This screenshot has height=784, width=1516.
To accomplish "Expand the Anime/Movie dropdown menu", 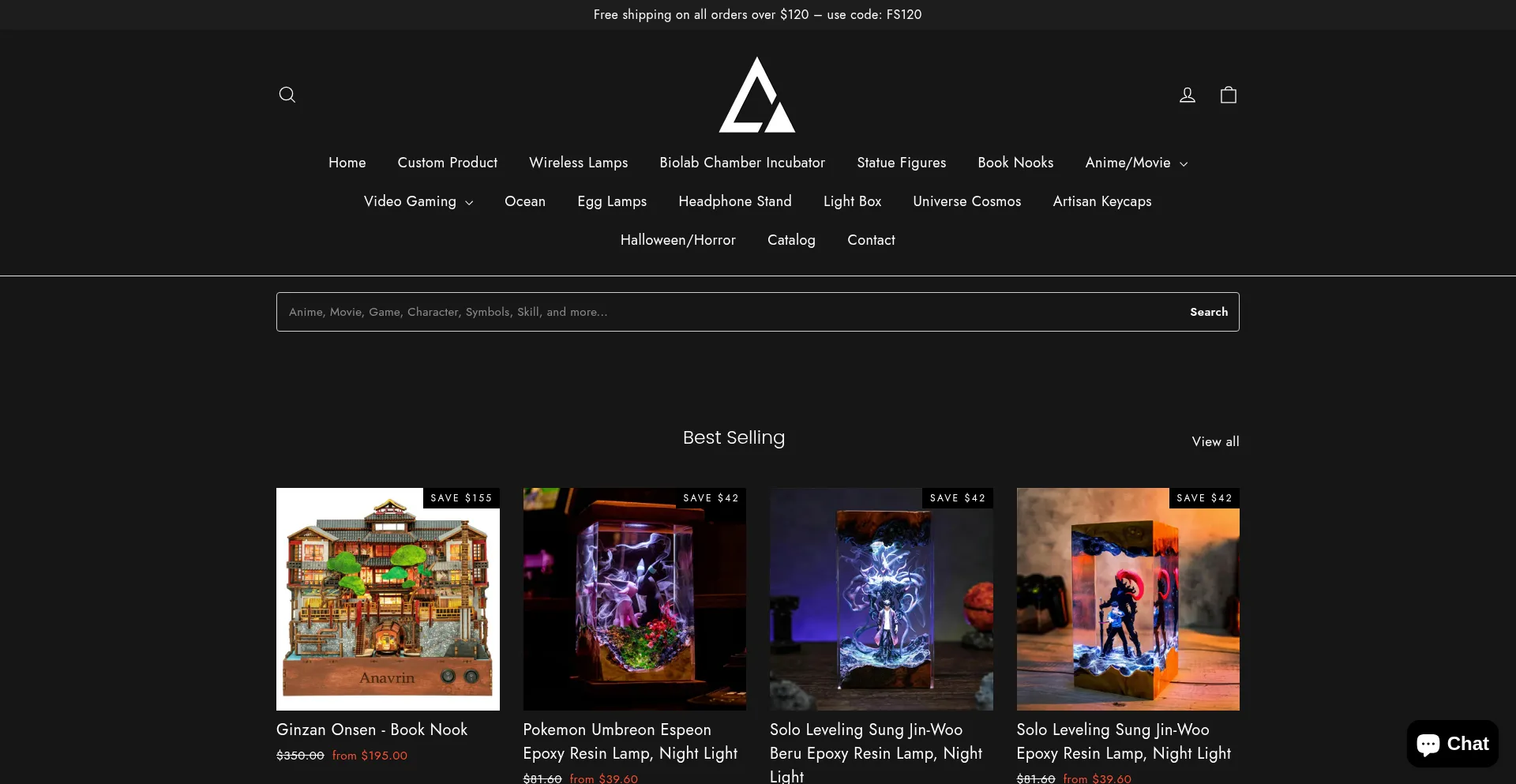I will (x=1135, y=163).
